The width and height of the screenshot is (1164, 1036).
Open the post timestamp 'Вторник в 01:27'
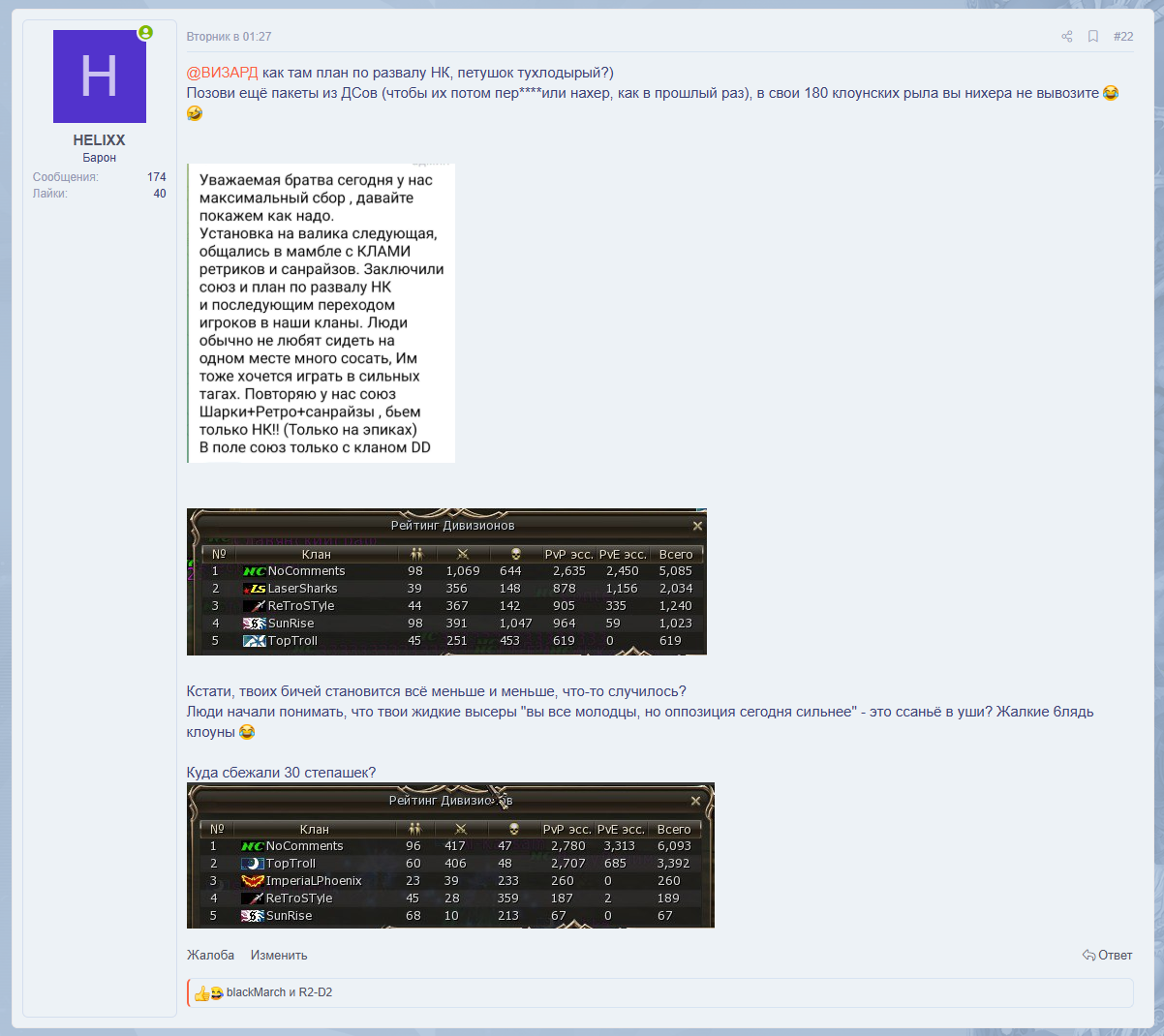point(229,37)
